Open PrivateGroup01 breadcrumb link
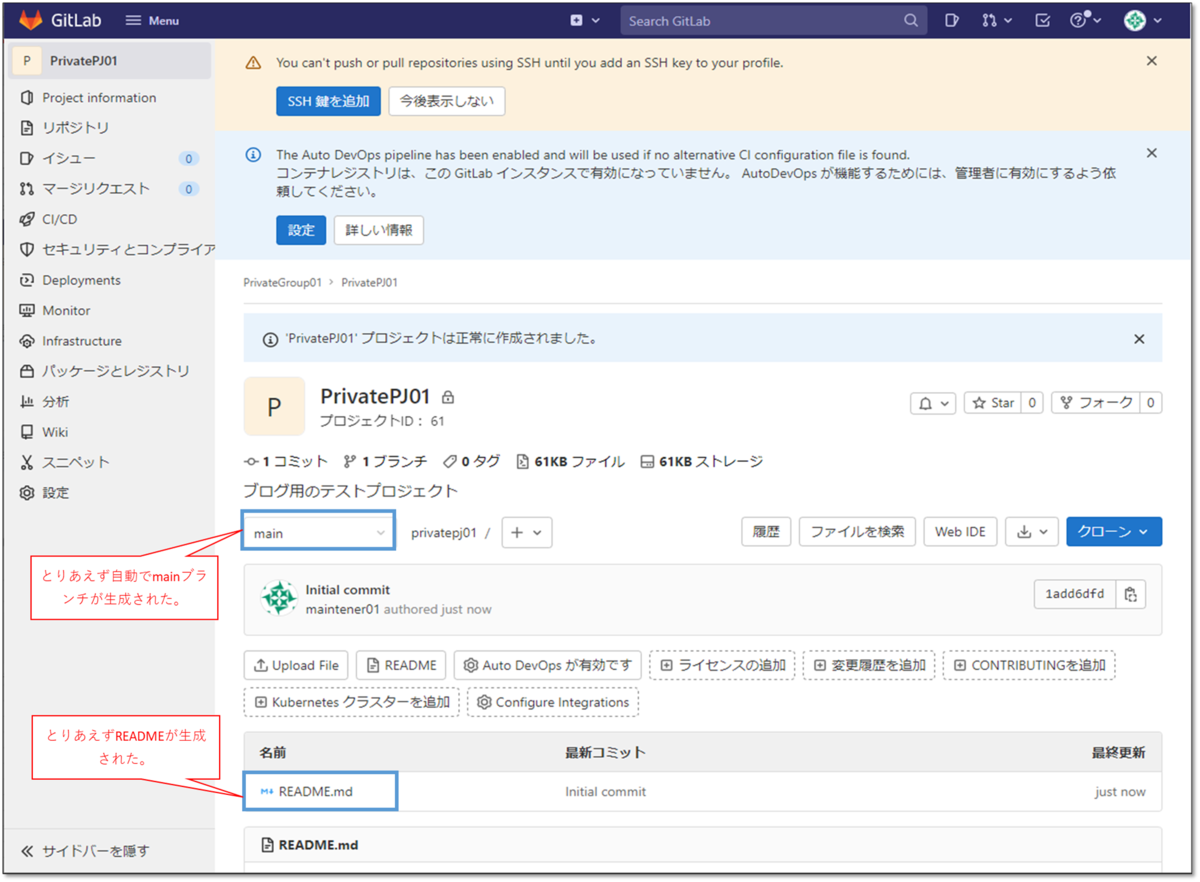 (283, 283)
